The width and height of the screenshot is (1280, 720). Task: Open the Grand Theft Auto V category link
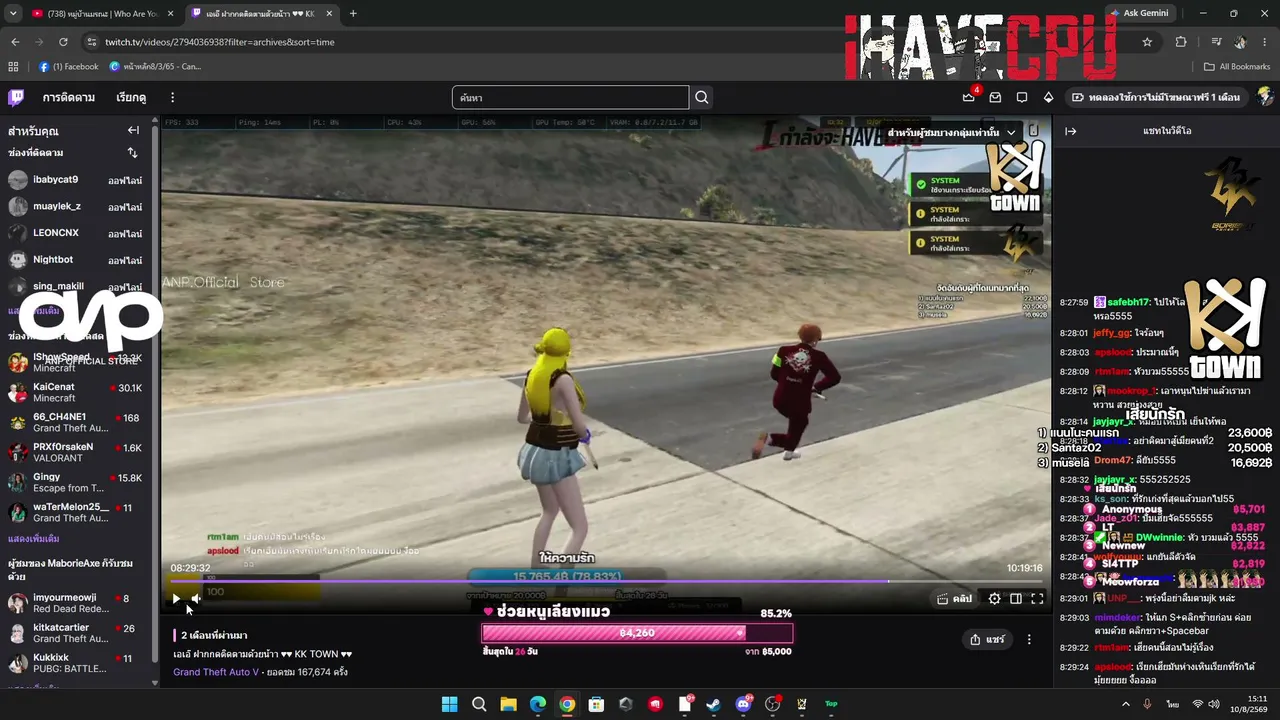[x=216, y=672]
